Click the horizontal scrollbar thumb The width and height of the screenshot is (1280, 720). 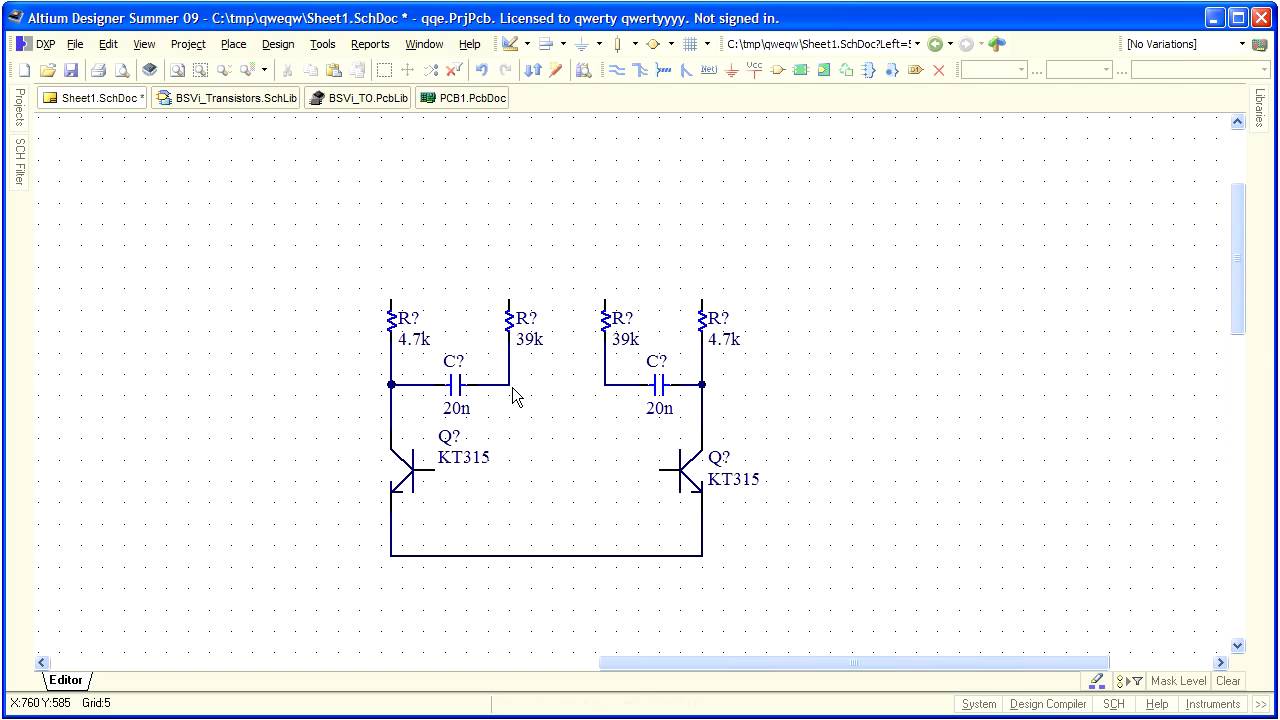pos(854,662)
